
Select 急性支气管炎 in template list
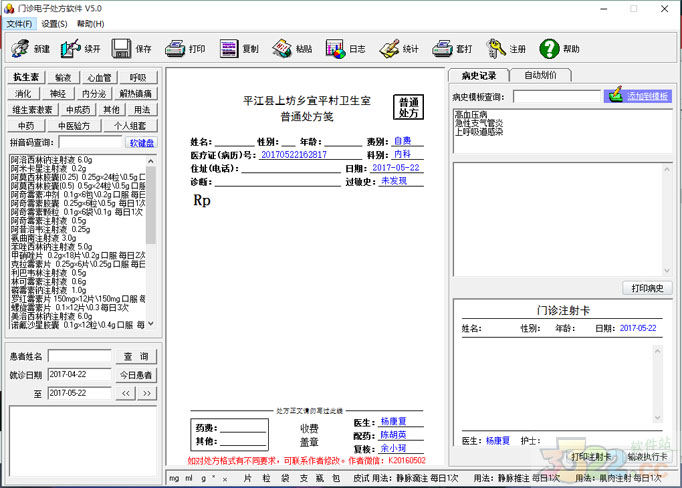point(479,123)
